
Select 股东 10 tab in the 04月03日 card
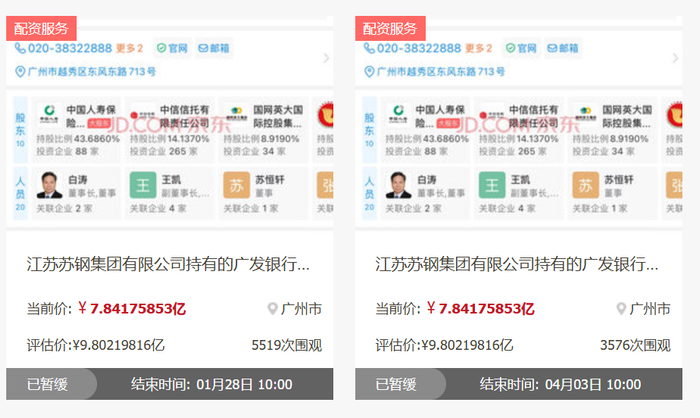pos(370,130)
